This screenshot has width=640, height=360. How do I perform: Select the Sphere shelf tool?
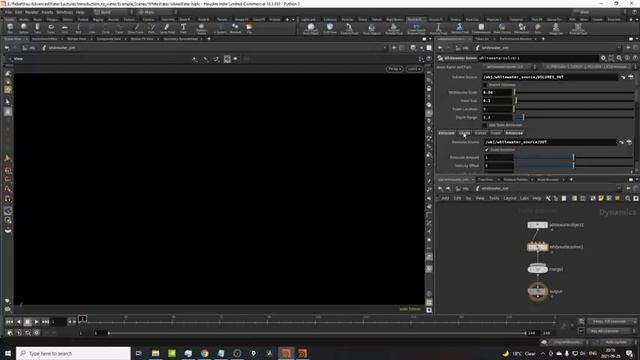click(24, 28)
